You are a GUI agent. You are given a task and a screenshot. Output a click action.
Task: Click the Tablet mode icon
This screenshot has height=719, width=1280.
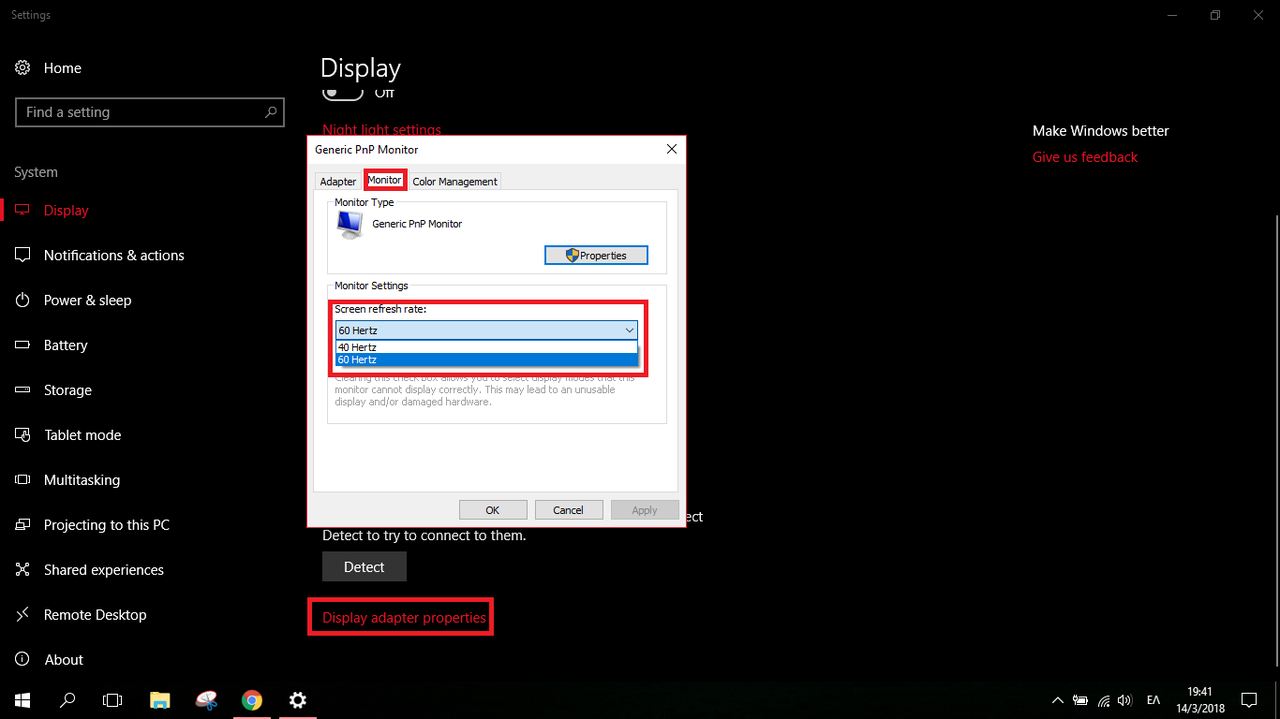23,435
